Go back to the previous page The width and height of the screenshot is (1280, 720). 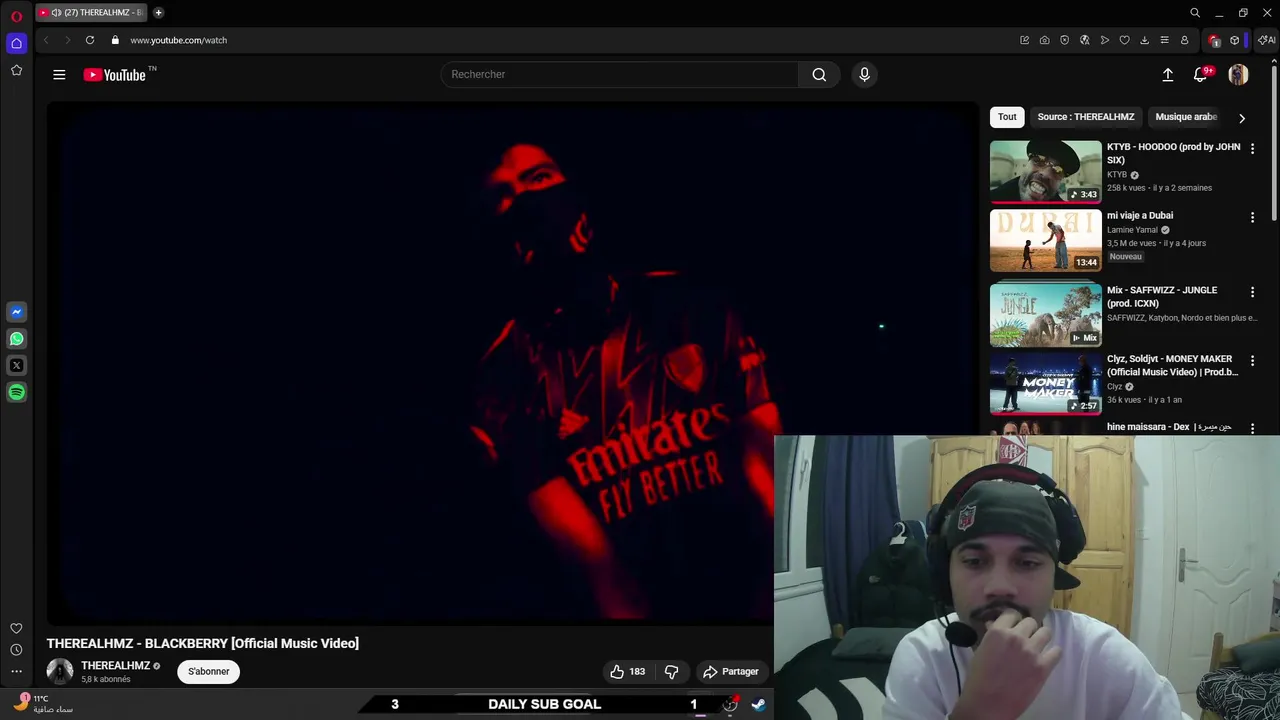pos(46,40)
